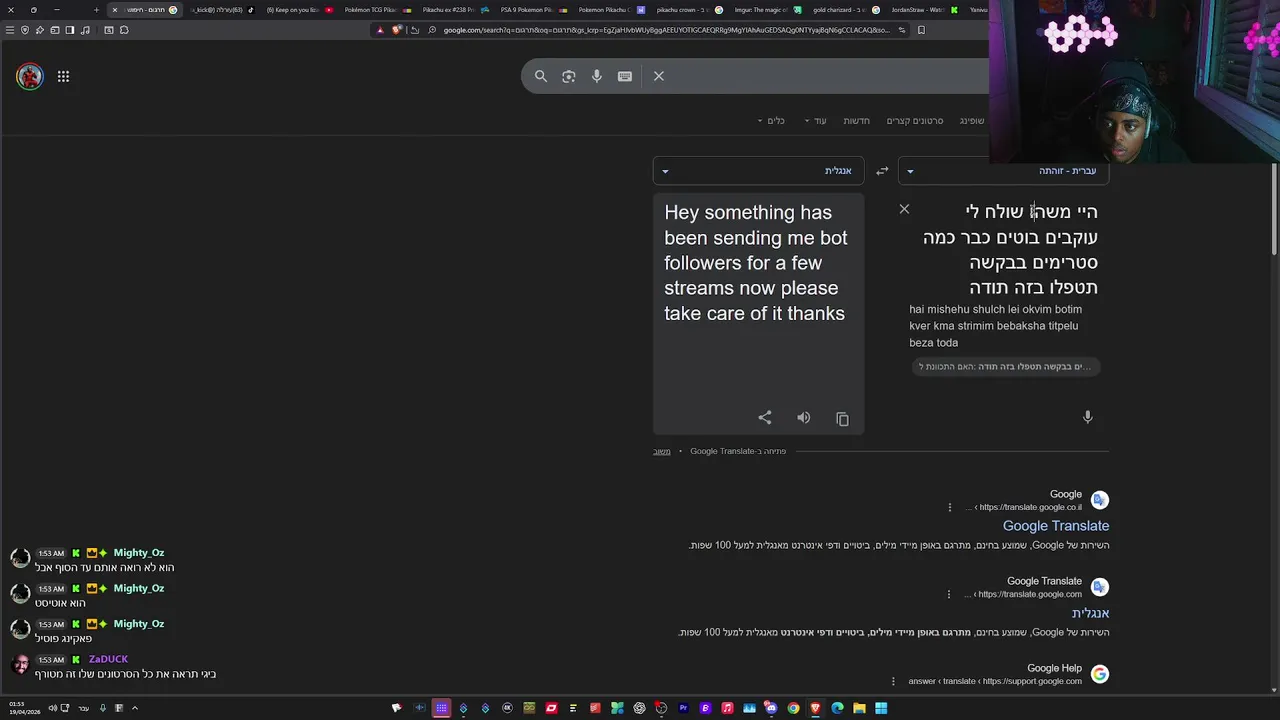
Task: Dictate source text with translate microphone
Action: pos(1088,417)
